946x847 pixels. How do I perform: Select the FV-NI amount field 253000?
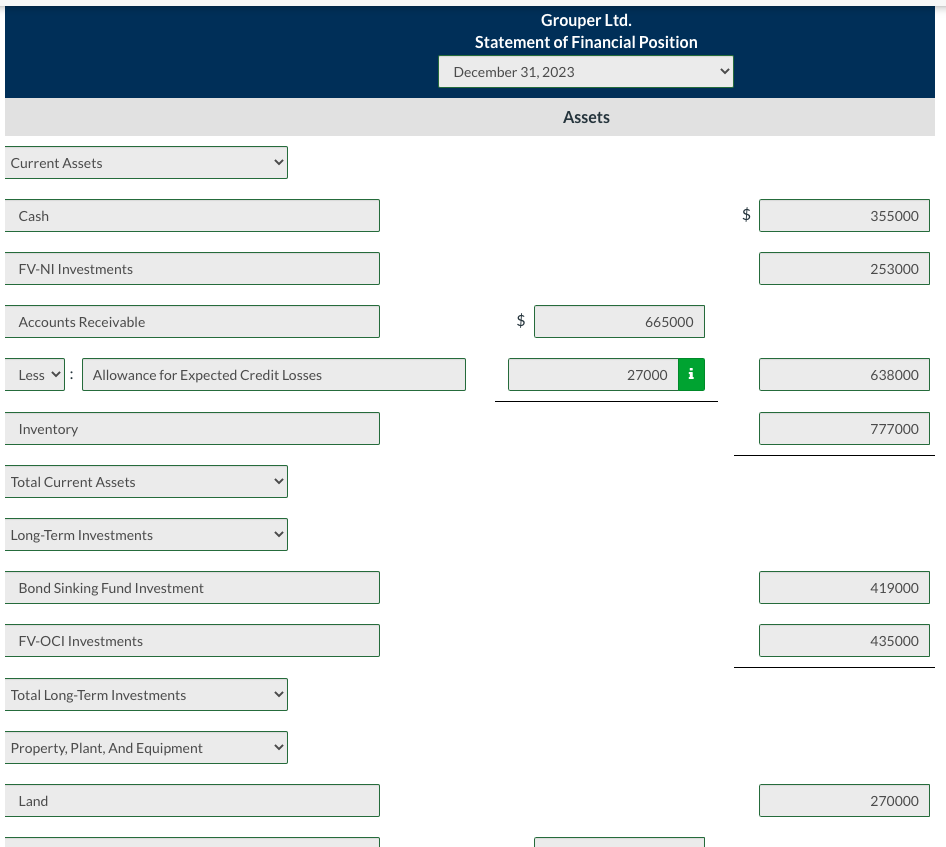[844, 268]
